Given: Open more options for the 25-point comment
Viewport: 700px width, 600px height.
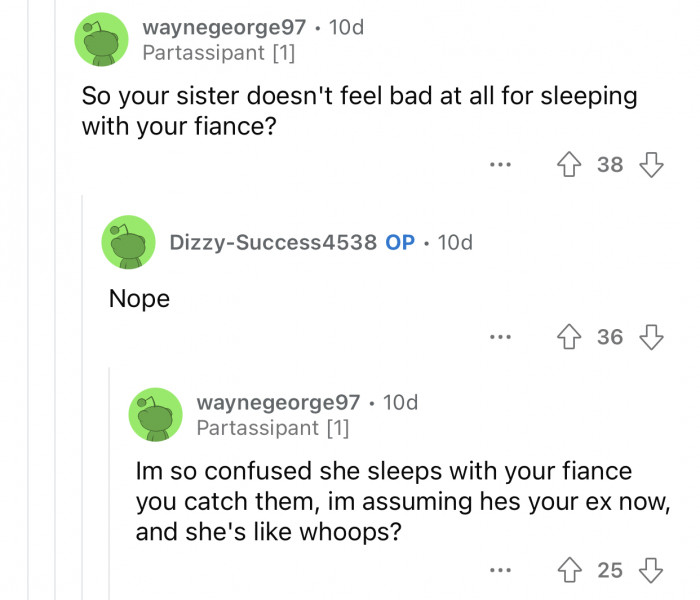Looking at the screenshot, I should tap(501, 570).
